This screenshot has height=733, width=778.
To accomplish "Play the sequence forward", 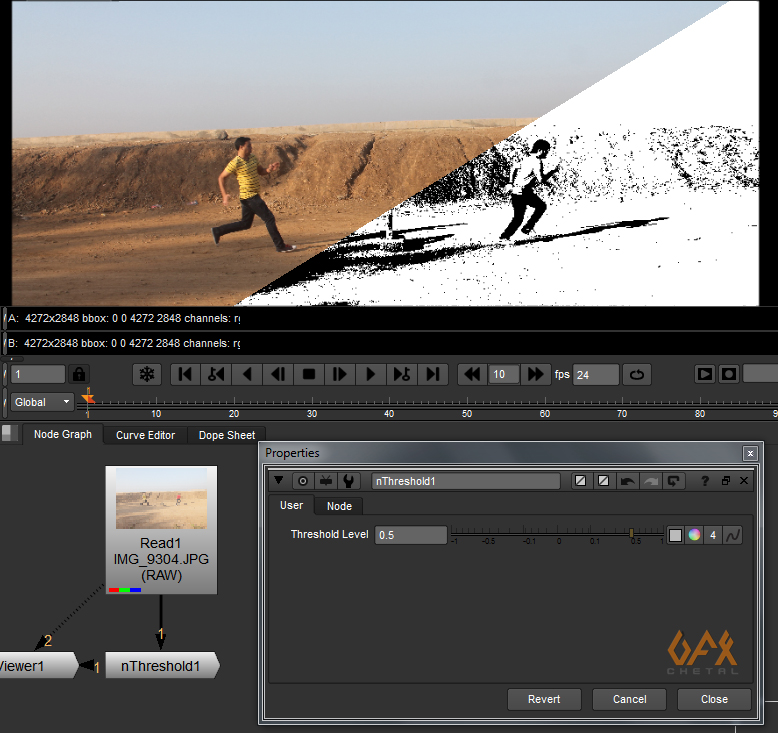I will 371,374.
